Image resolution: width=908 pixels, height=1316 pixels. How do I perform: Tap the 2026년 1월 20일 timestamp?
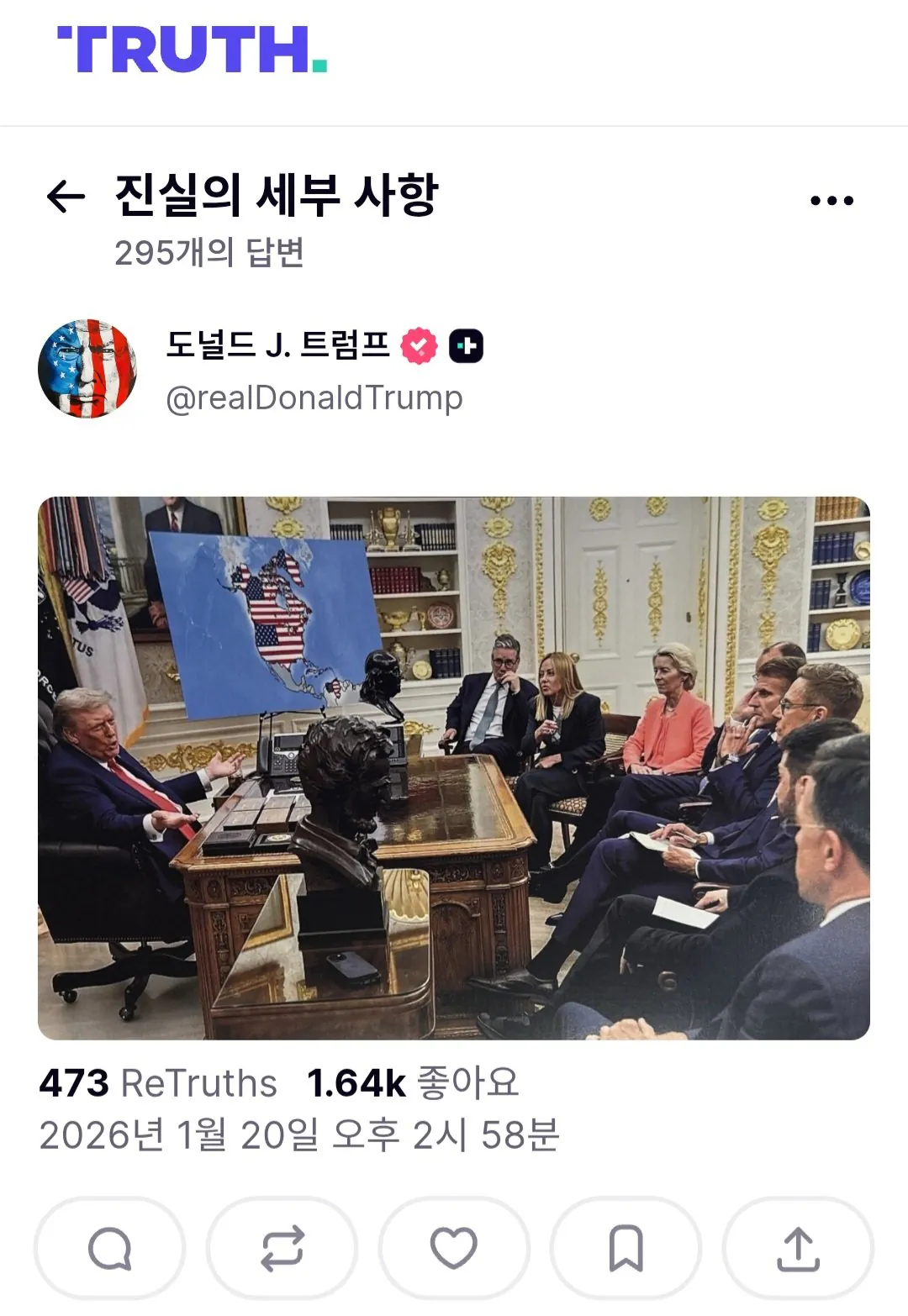coord(298,1135)
